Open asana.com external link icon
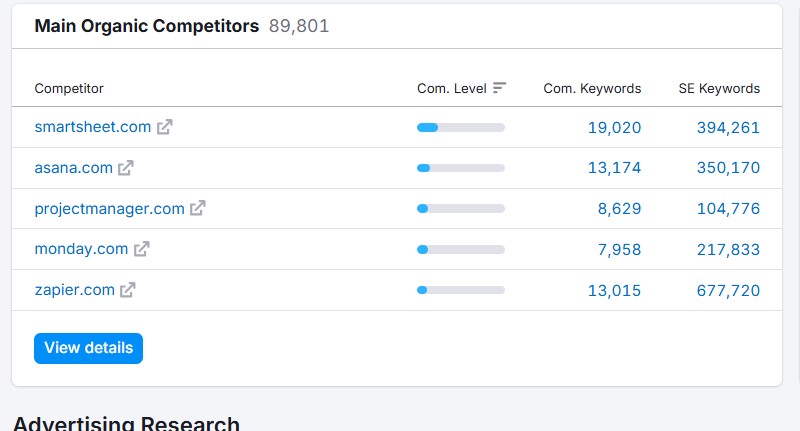The image size is (800, 431). point(126,168)
